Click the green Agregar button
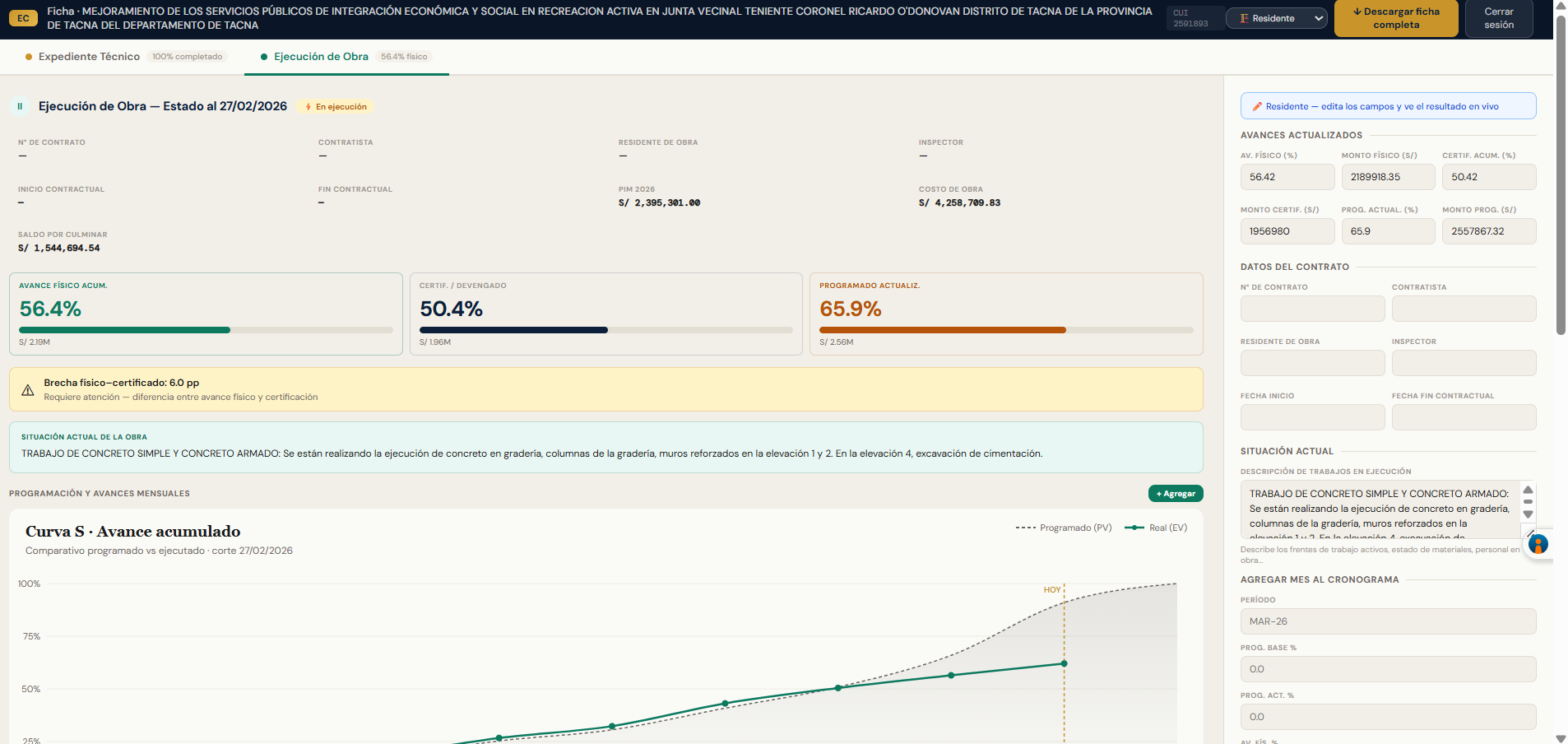Screen dimensions: 1568x744 (x=1176, y=494)
